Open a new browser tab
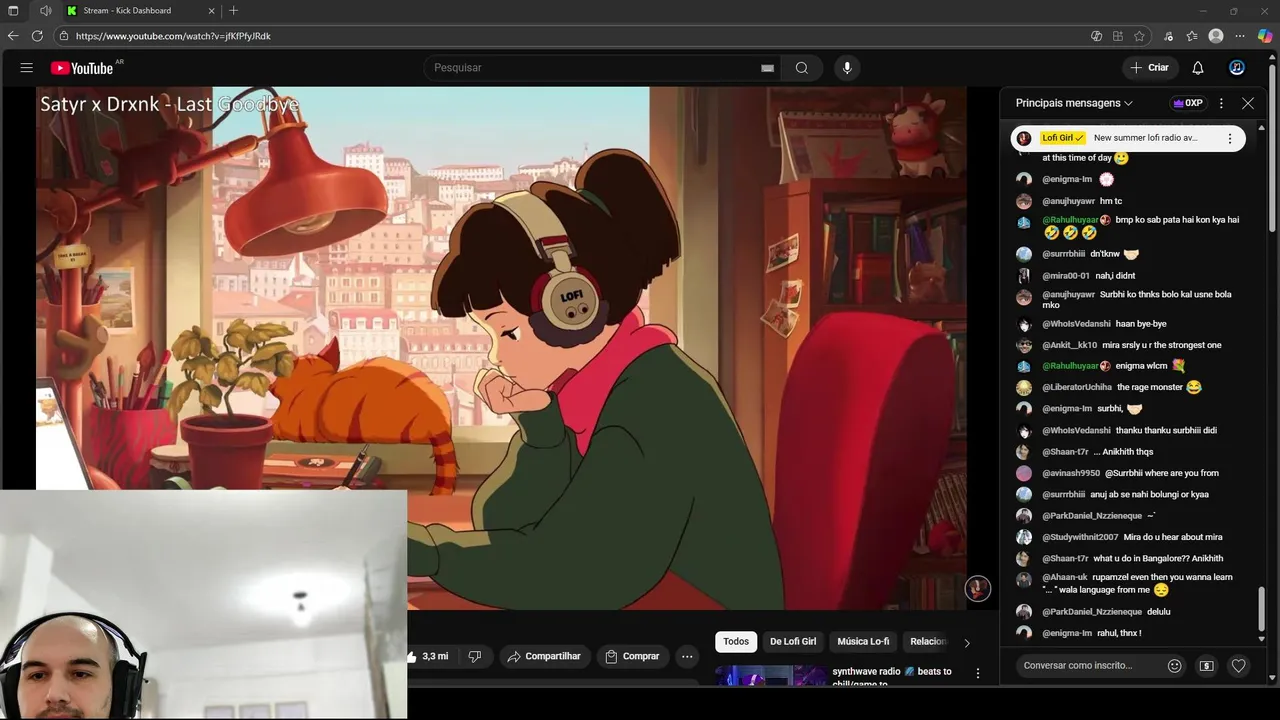The height and width of the screenshot is (720, 1280). point(233,10)
